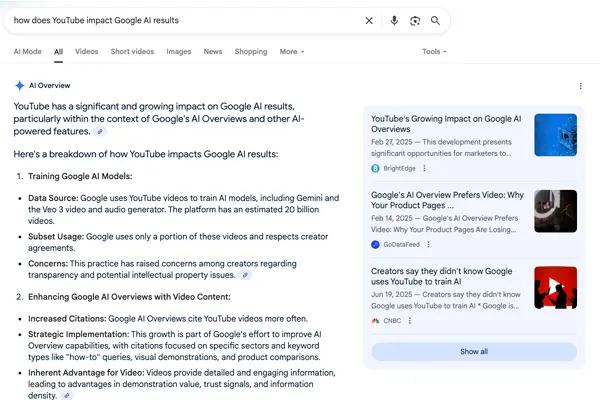Open 'Creators say they didn't know Google' article
The height and width of the screenshot is (400, 600).
tap(441, 276)
